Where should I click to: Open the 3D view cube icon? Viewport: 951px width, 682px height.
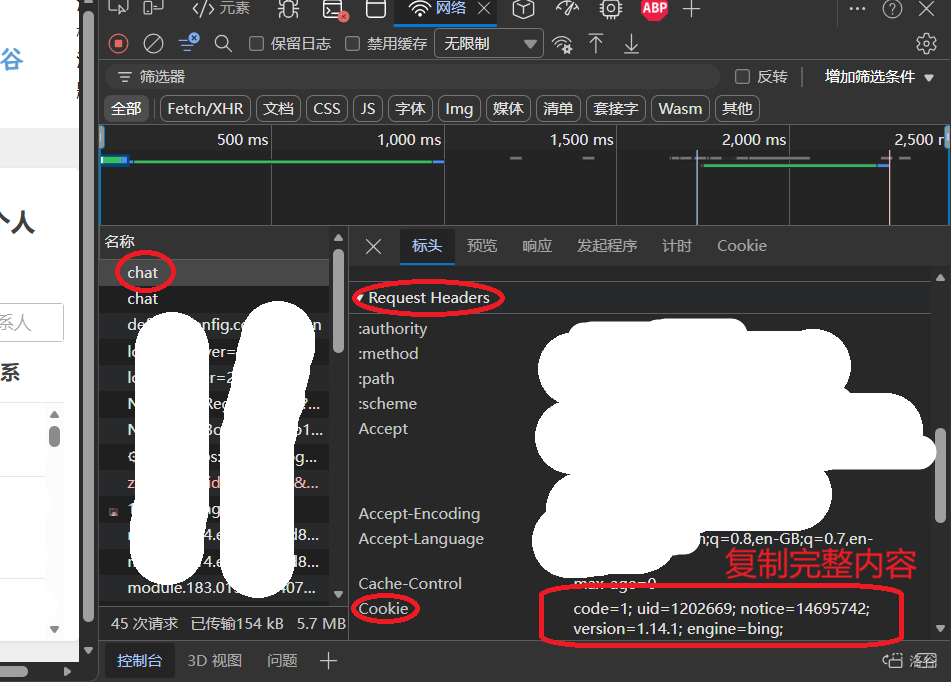523,8
